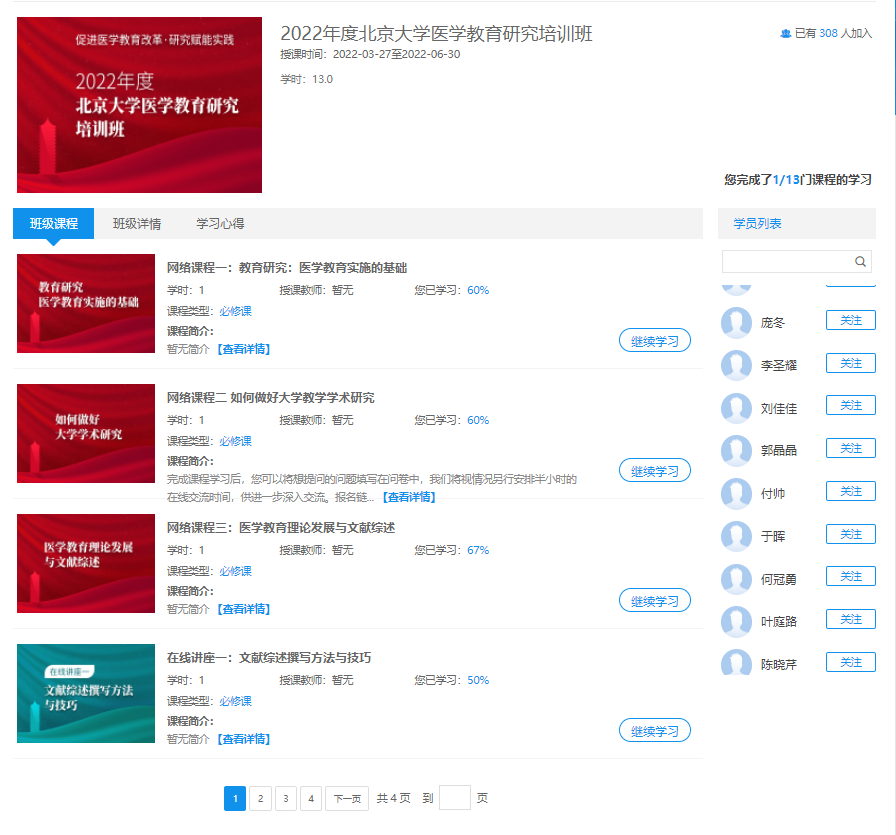Continue learning 网络课程一 via 继续学习
This screenshot has height=835, width=896.
pyautogui.click(x=655, y=341)
